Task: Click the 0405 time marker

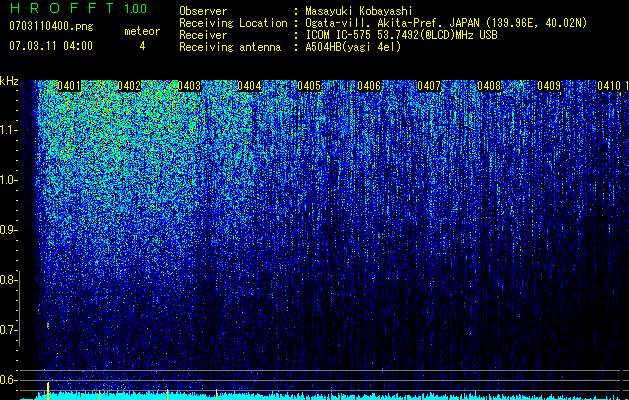Action: tap(309, 86)
